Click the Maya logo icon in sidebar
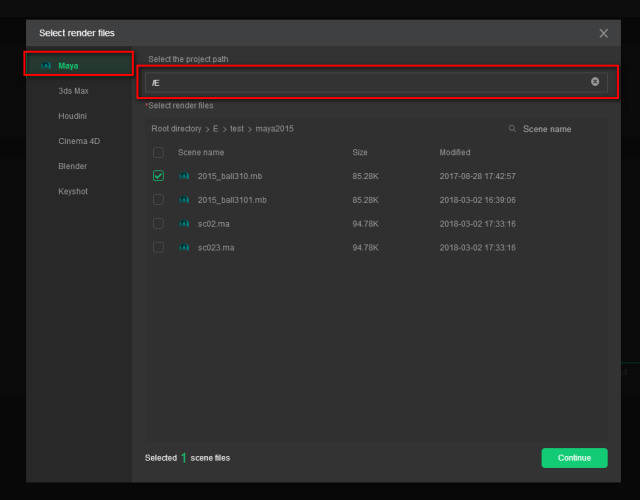 46,65
